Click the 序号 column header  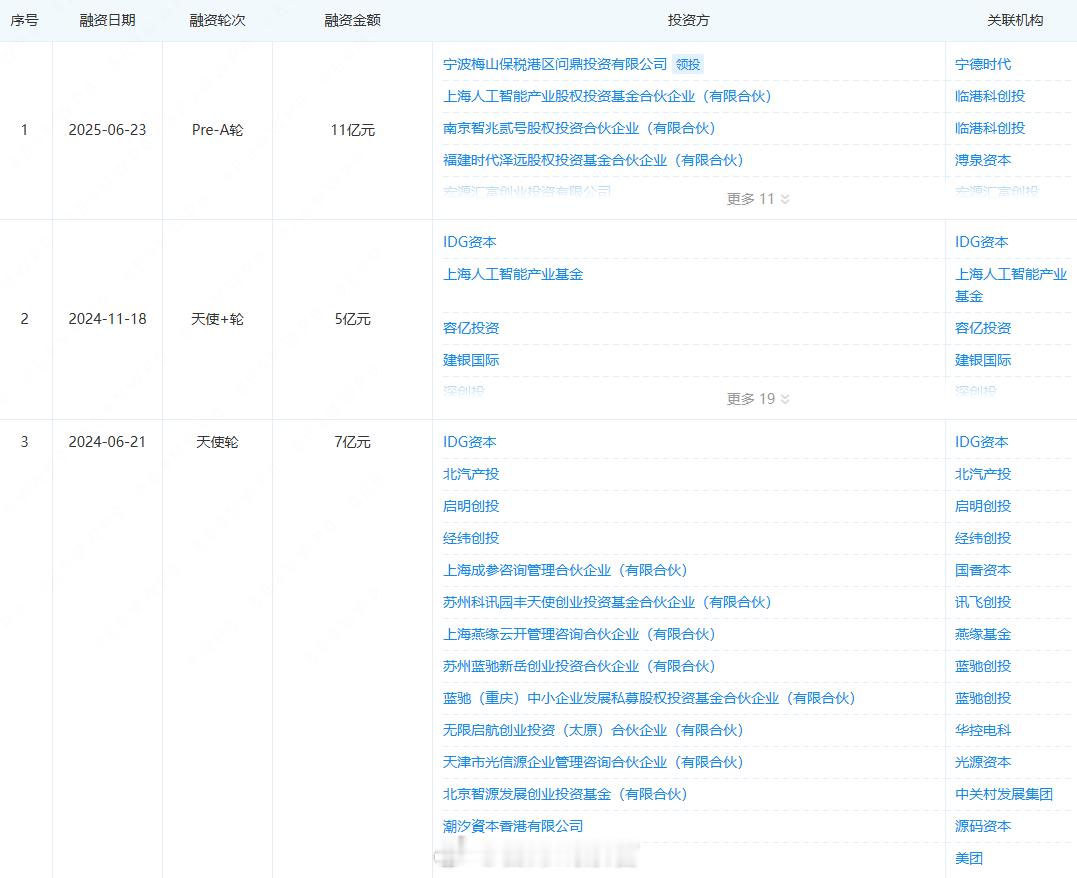point(25,21)
